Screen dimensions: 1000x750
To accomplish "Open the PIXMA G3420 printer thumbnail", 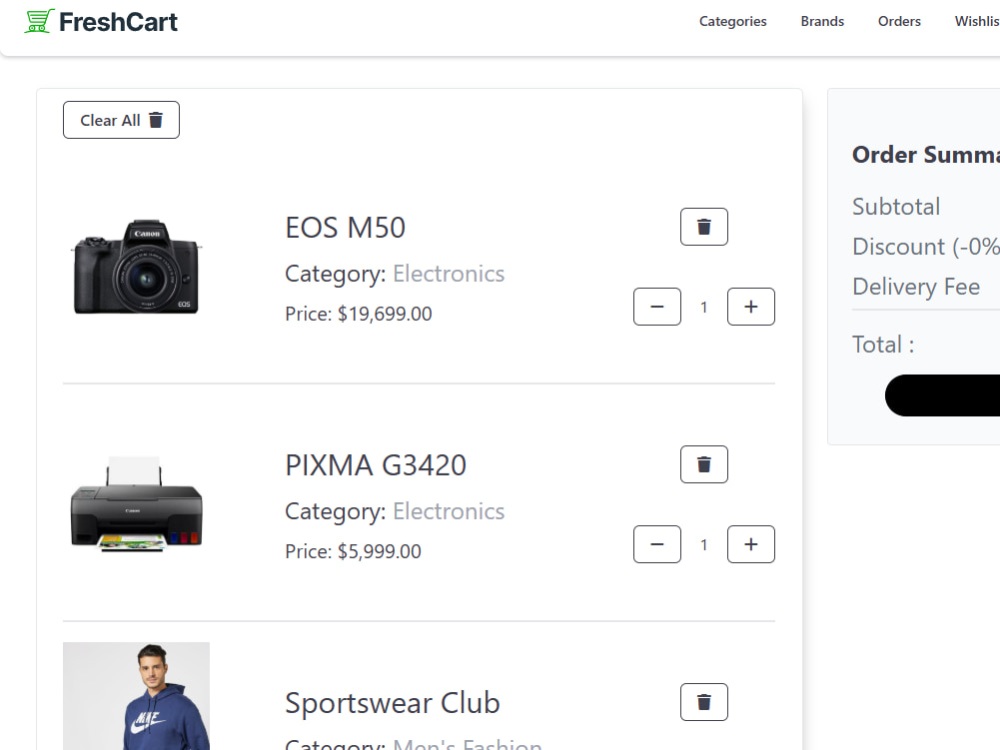I will 136,504.
